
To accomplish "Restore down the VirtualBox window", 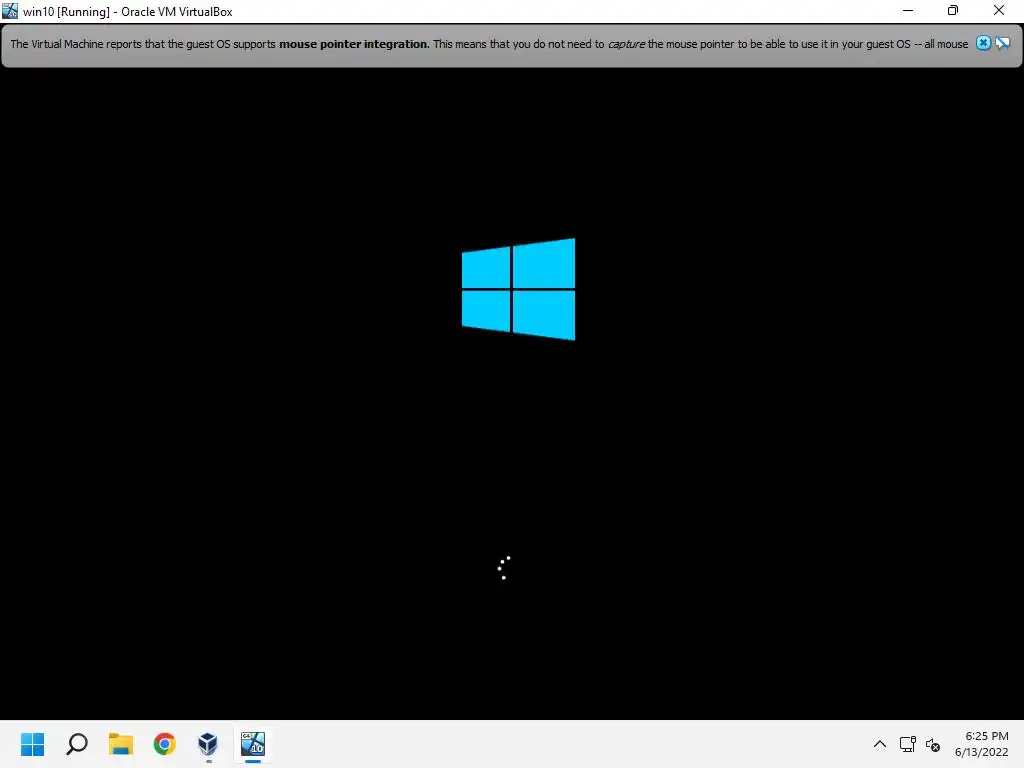I will click(x=953, y=10).
